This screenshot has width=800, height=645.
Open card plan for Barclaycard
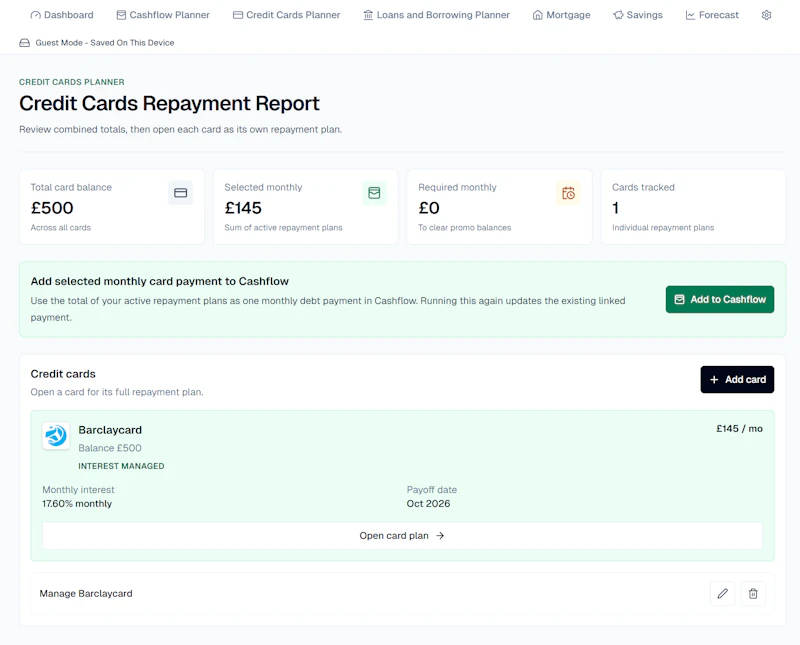(402, 536)
